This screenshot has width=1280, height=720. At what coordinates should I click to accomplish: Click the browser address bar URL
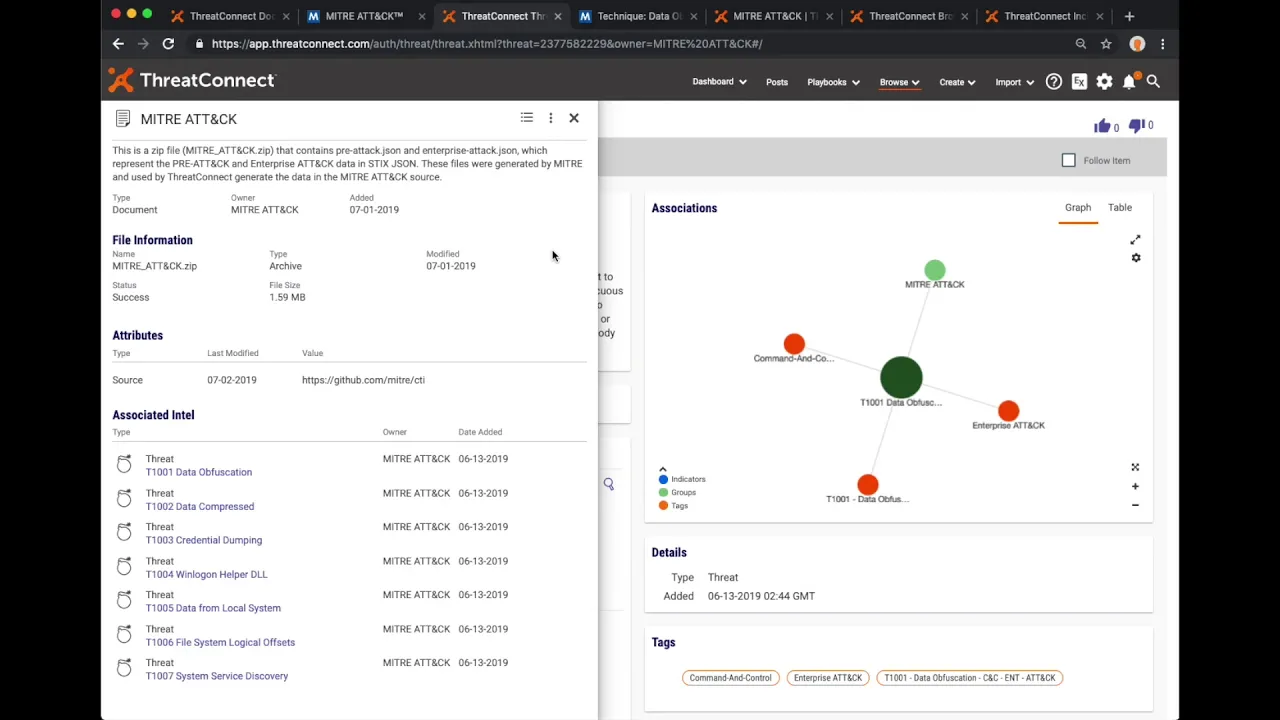pos(487,44)
